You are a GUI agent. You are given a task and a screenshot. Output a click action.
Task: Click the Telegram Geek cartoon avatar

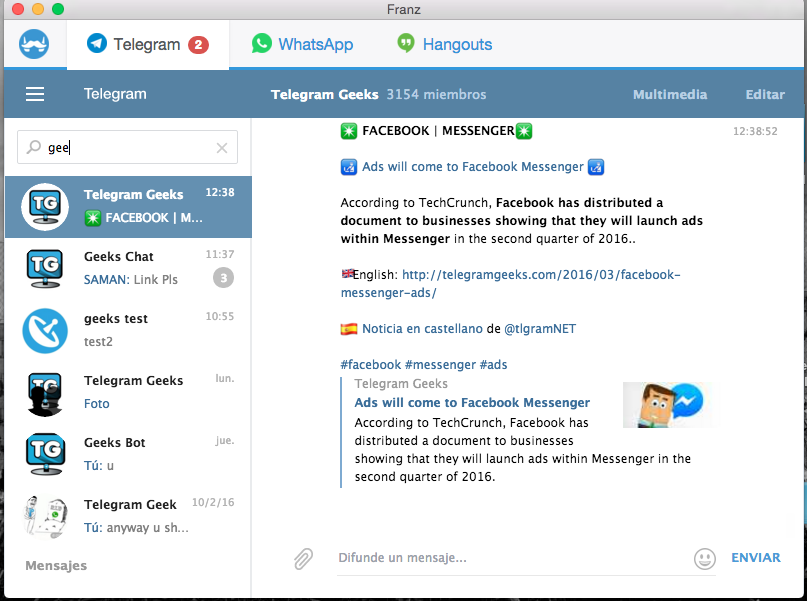[x=45, y=516]
